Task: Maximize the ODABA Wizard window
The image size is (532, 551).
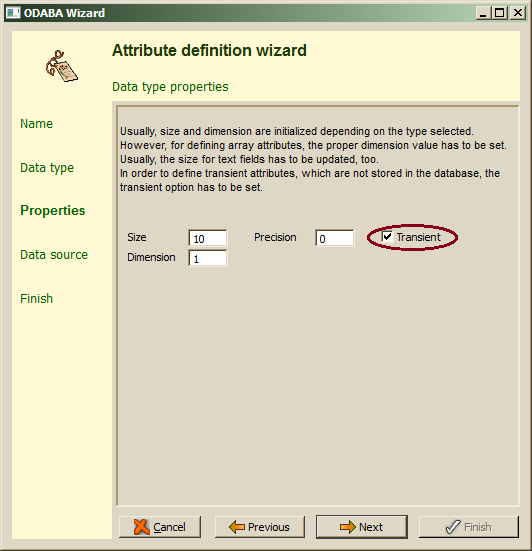Action: tap(500, 13)
